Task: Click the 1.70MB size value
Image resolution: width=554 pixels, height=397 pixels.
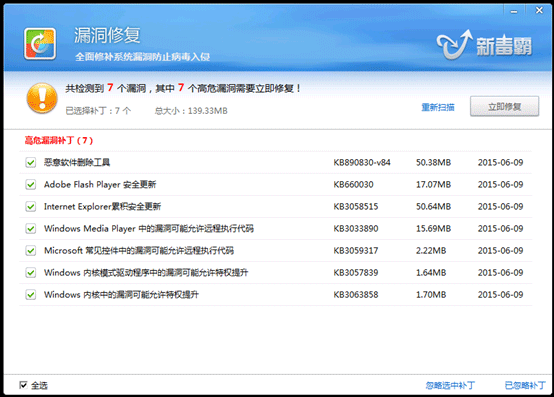Action: [x=431, y=295]
